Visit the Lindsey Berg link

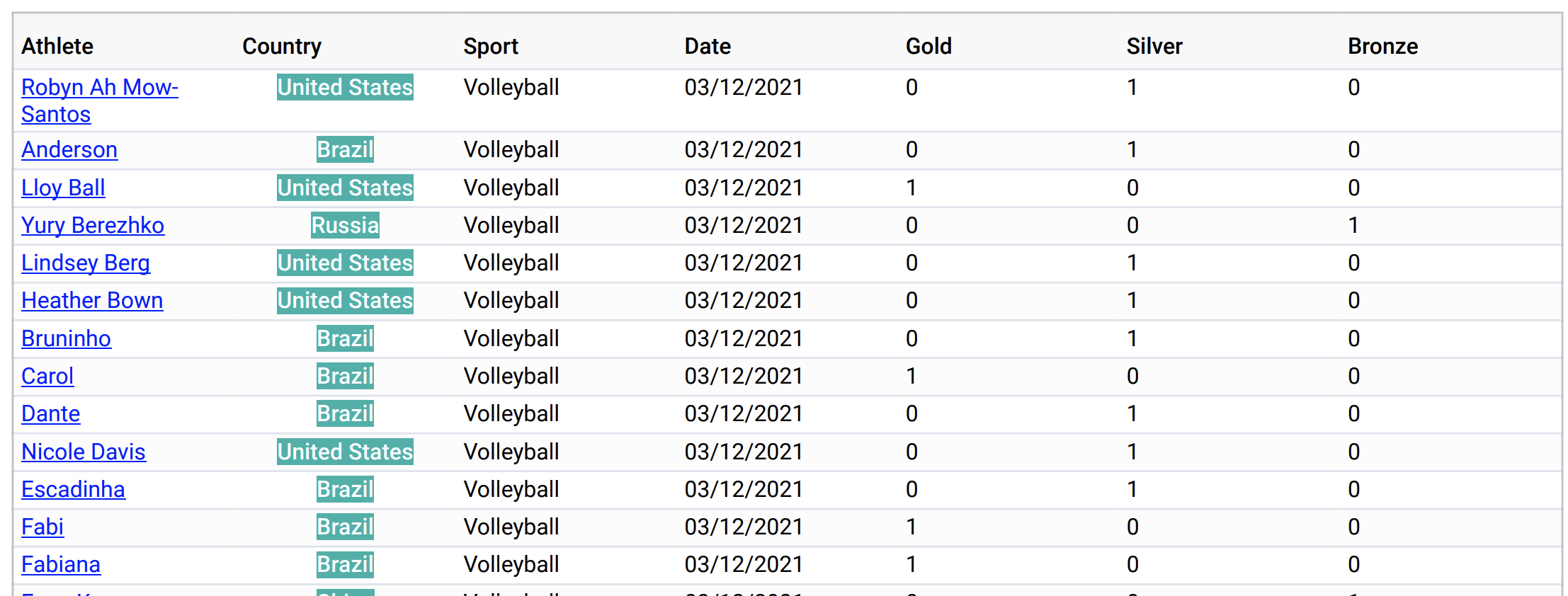pos(86,263)
